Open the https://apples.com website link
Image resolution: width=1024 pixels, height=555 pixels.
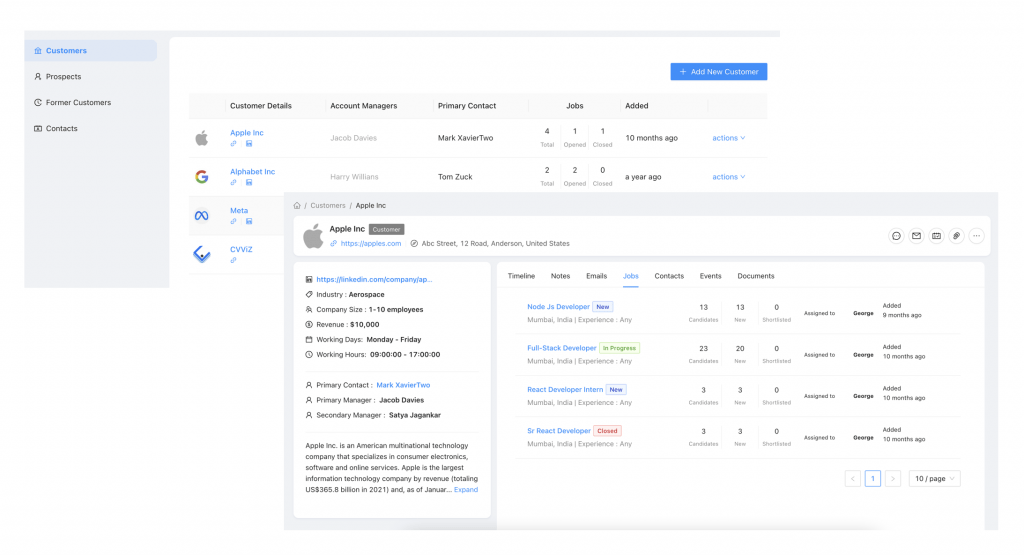(x=371, y=244)
